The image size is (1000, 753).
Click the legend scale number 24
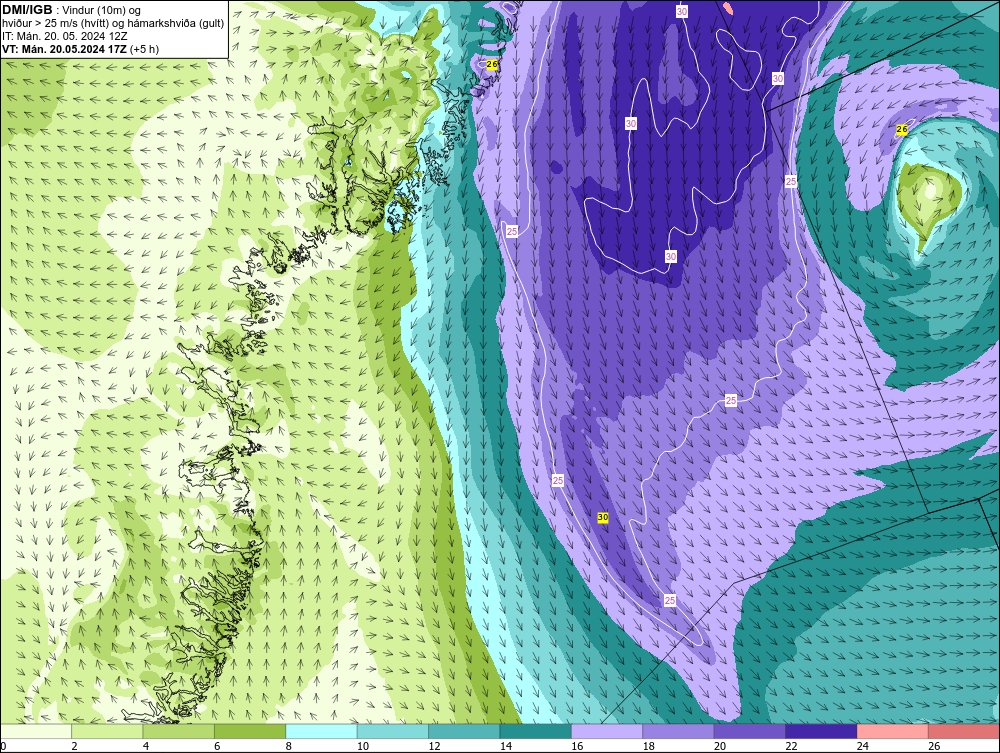click(863, 746)
